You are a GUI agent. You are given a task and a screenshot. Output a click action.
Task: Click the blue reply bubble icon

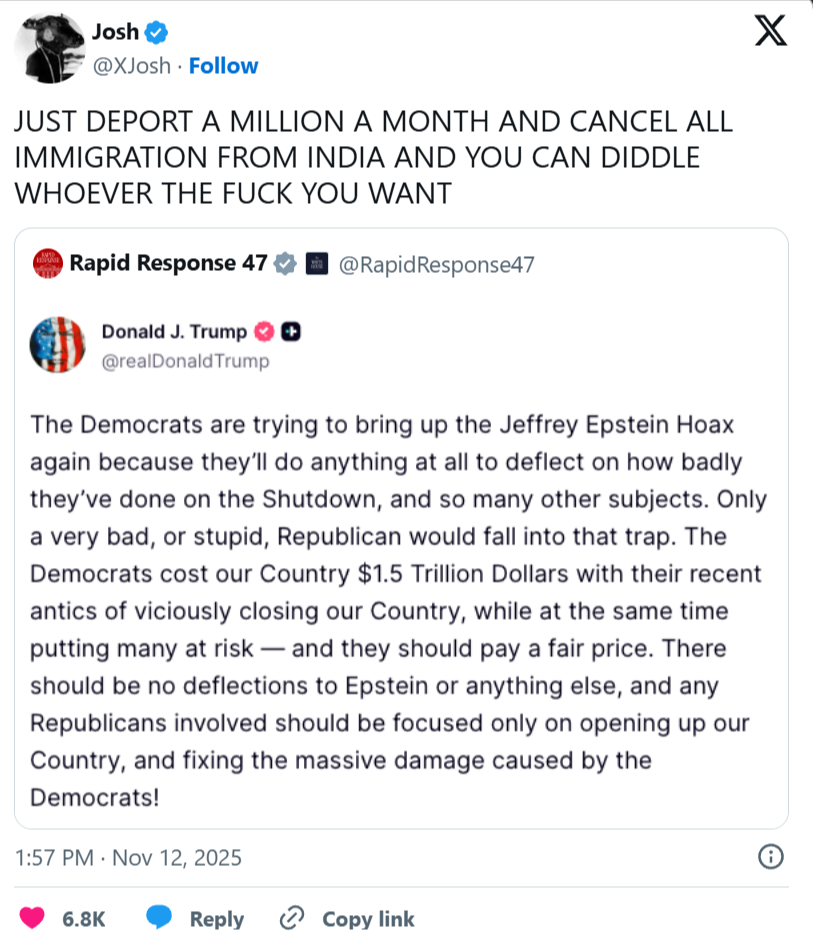(158, 918)
